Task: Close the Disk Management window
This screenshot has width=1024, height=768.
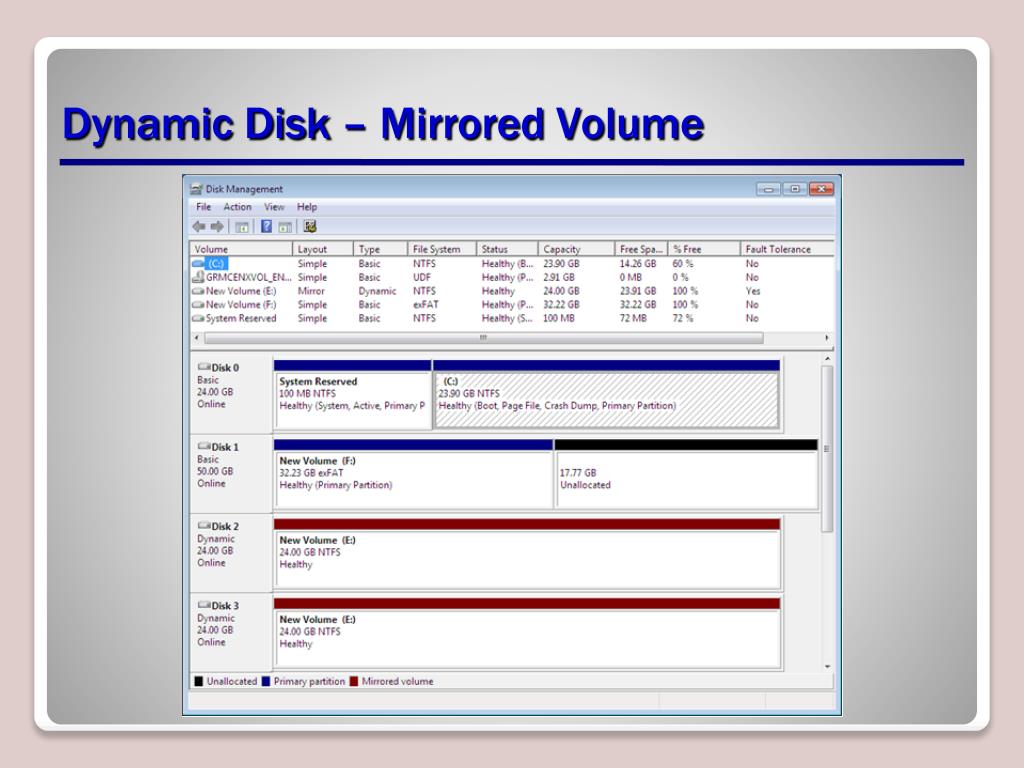Action: coord(822,189)
